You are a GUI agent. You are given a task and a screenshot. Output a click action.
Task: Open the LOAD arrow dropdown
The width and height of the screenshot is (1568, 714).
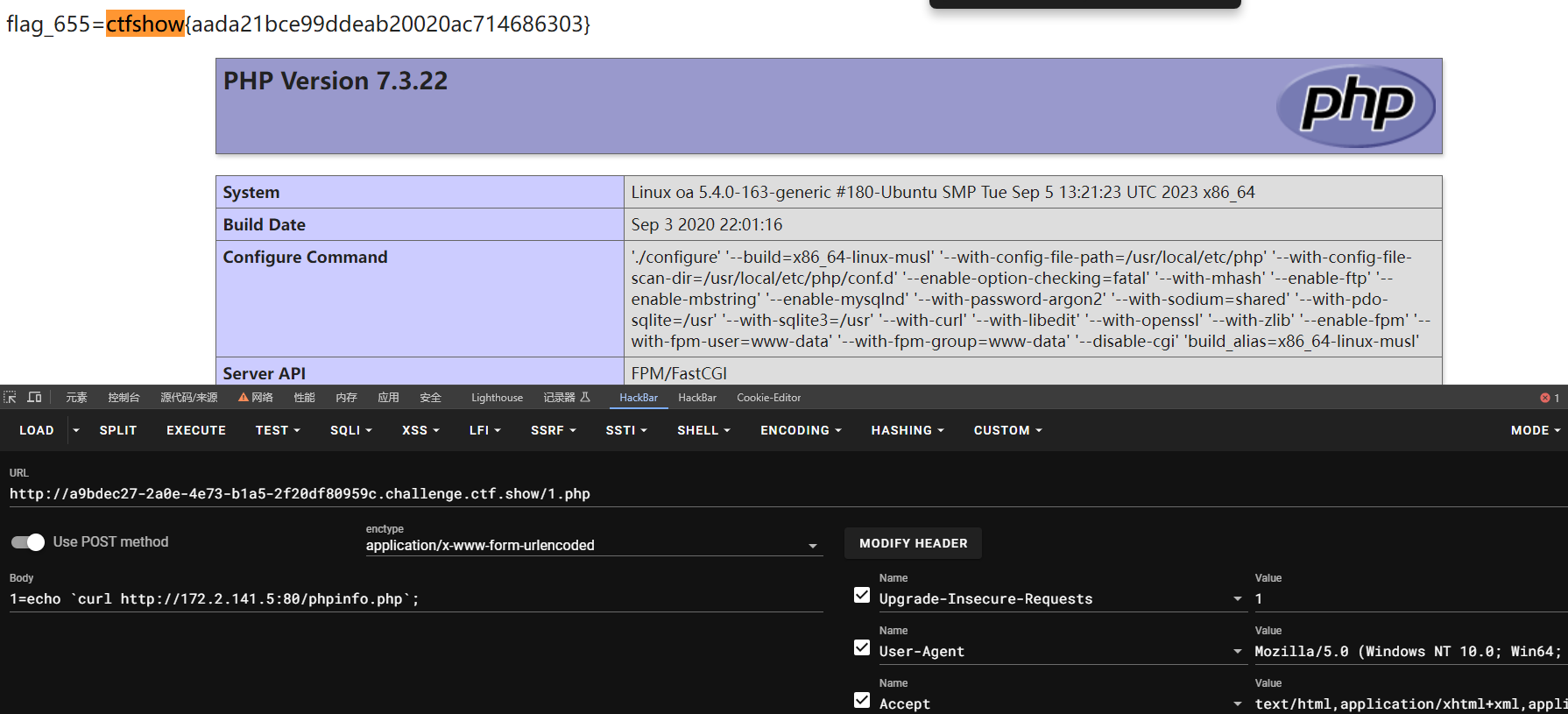(x=76, y=430)
